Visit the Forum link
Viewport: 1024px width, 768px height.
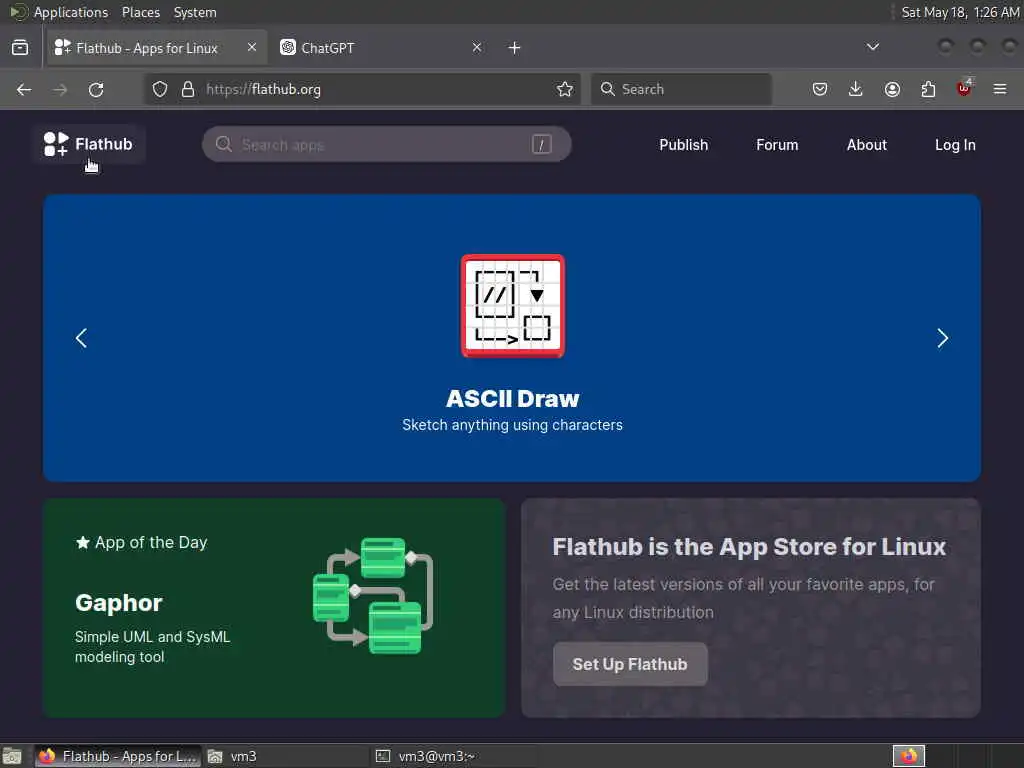[777, 145]
